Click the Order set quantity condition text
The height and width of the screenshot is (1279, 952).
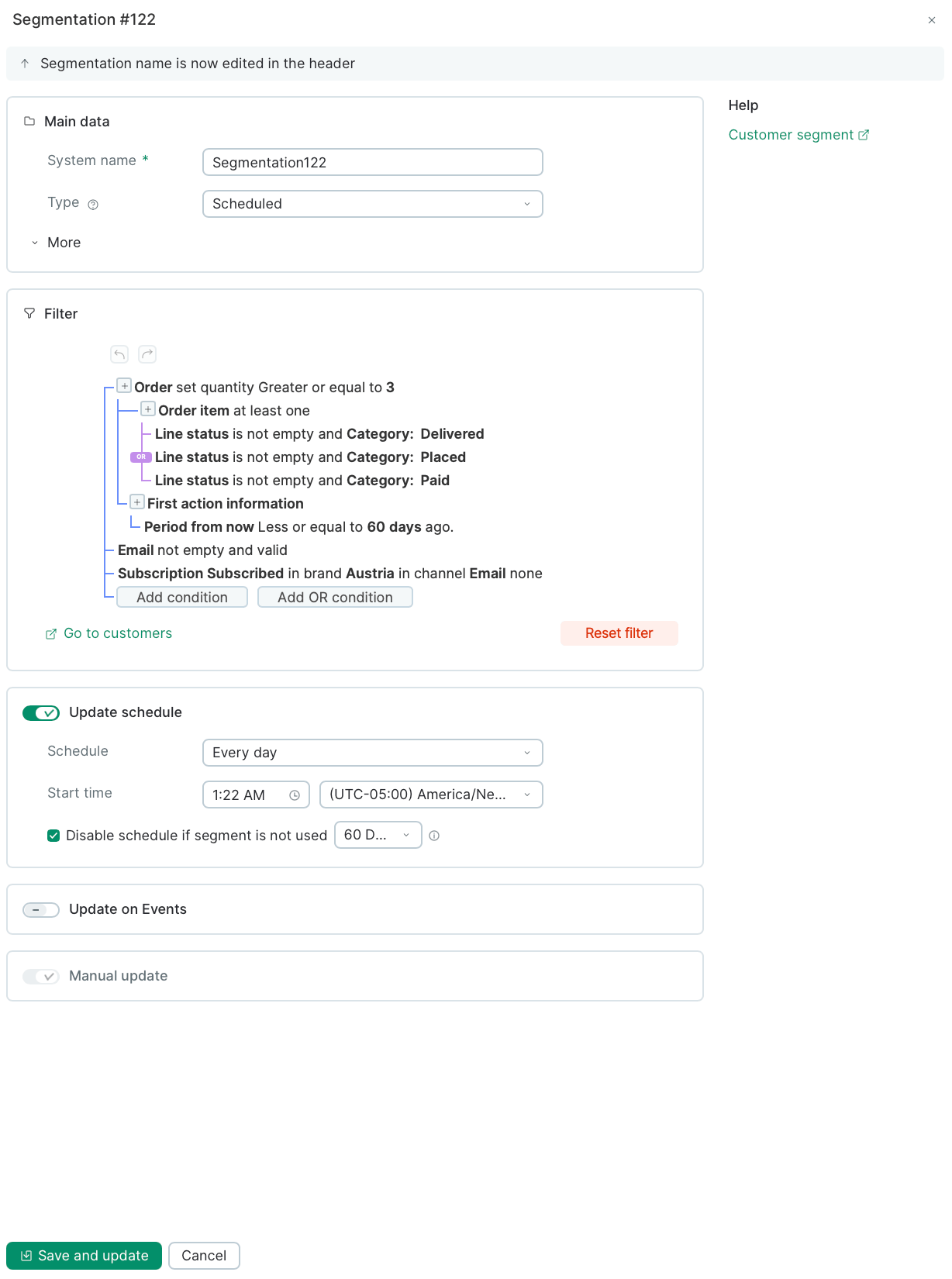(264, 388)
